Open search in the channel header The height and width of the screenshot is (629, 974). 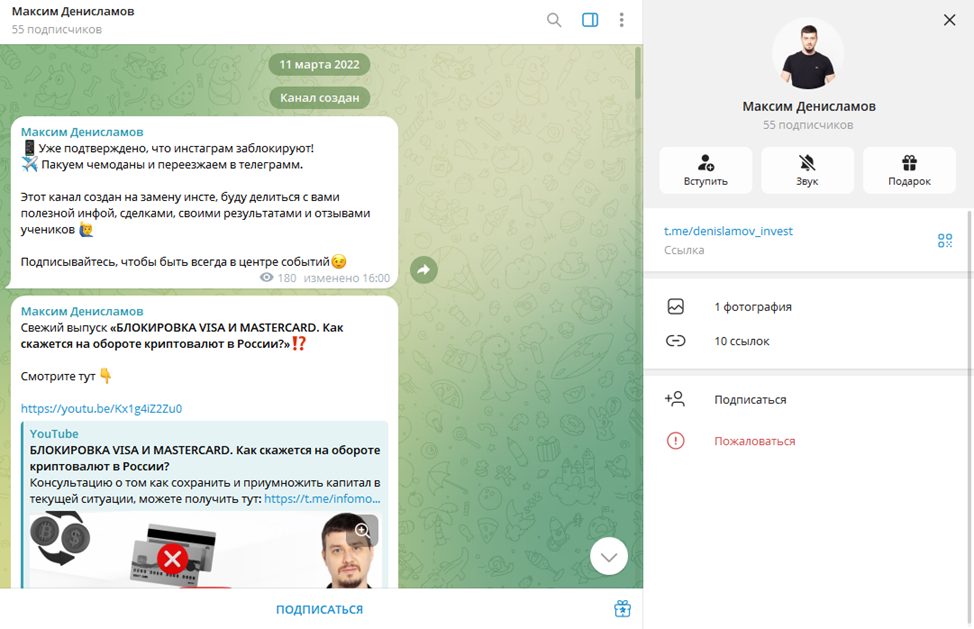tap(554, 20)
